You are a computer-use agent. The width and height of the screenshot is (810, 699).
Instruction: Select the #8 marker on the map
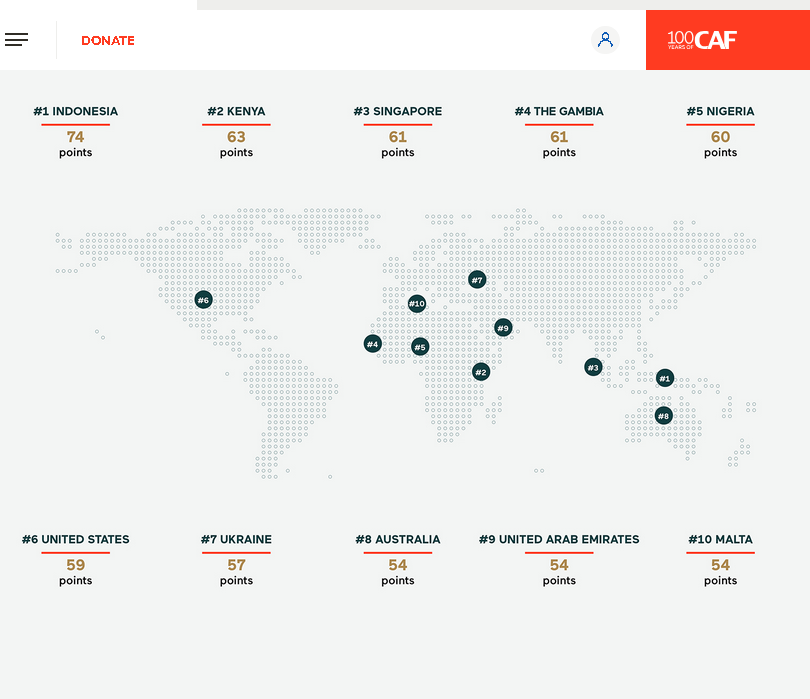(664, 415)
